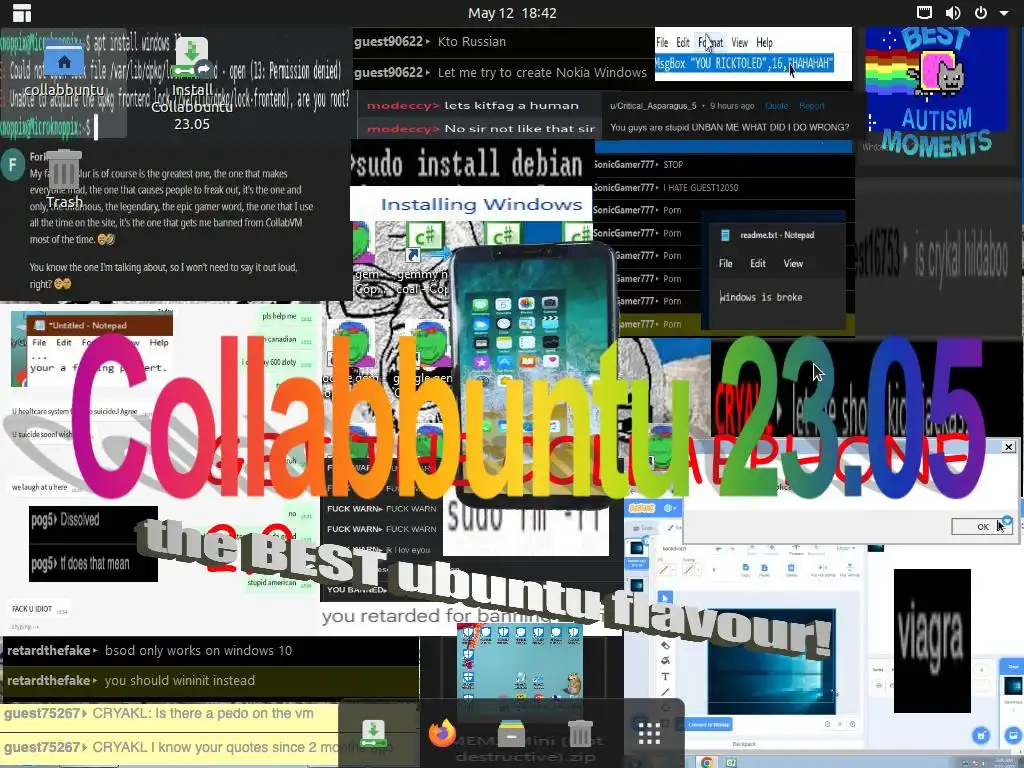Image resolution: width=1024 pixels, height=768 pixels.
Task: Click the volume speaker icon in top bar
Action: pos(953,12)
